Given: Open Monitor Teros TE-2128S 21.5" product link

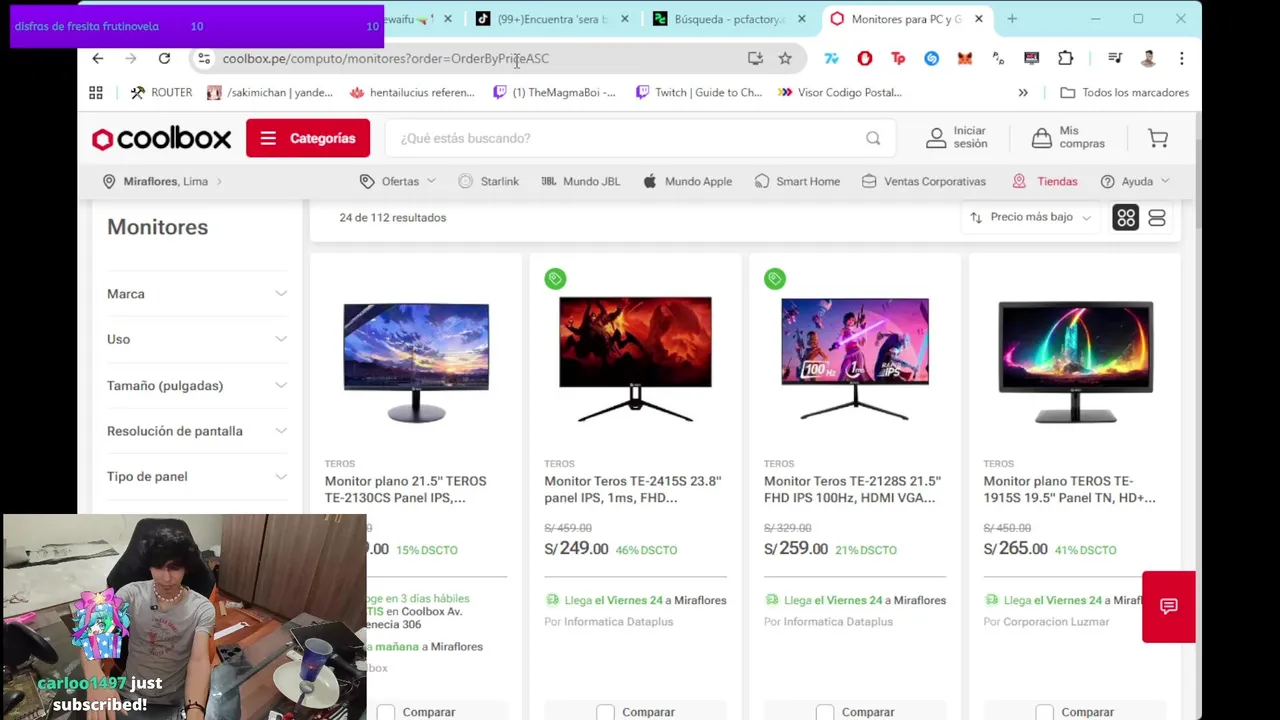Looking at the screenshot, I should [852, 489].
